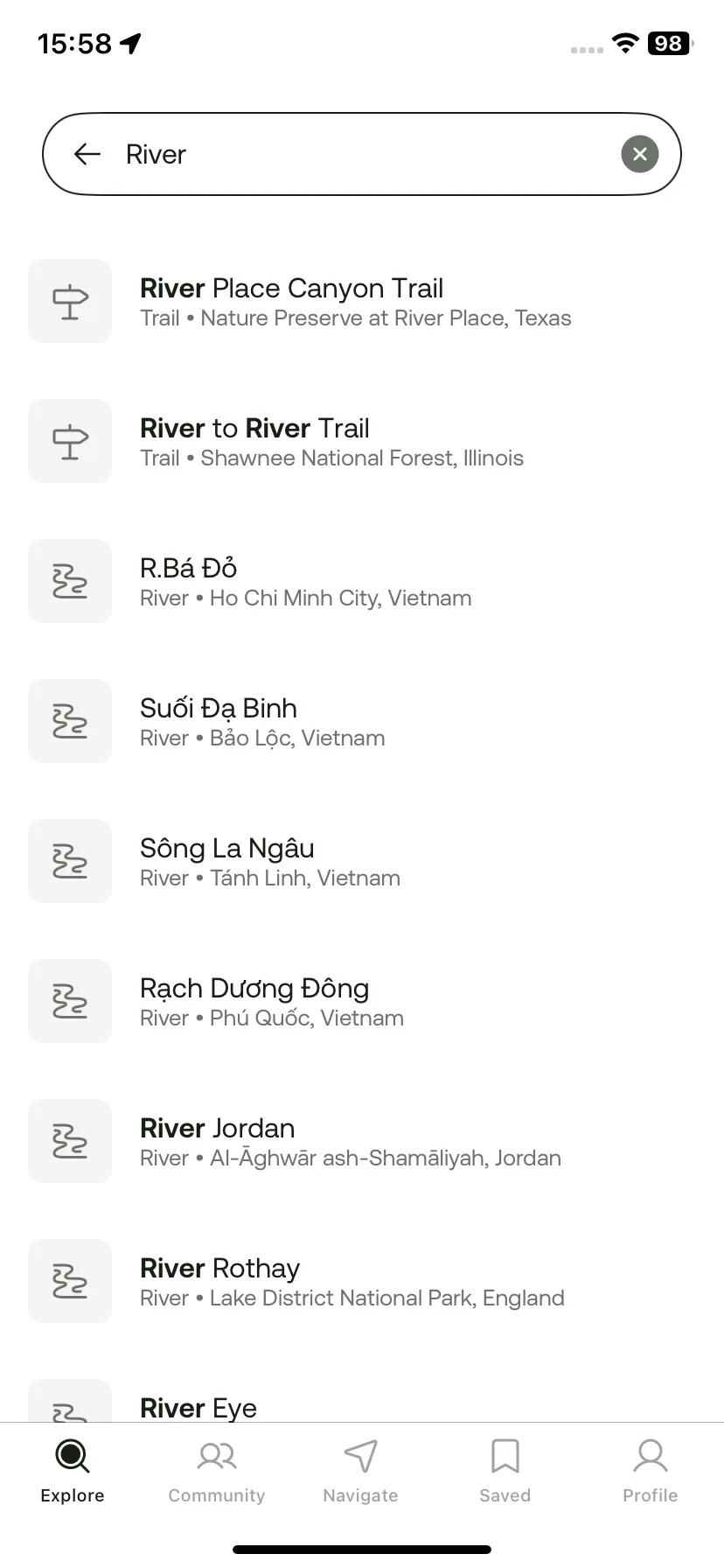The image size is (724, 1568).
Task: Tap trail signpost icon for River Place Canyon
Action: pyautogui.click(x=70, y=301)
